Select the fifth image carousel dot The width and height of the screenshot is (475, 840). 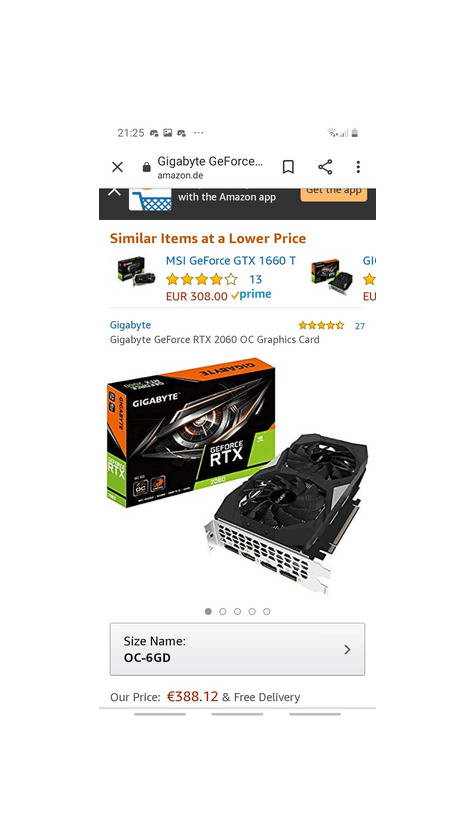coord(267,611)
